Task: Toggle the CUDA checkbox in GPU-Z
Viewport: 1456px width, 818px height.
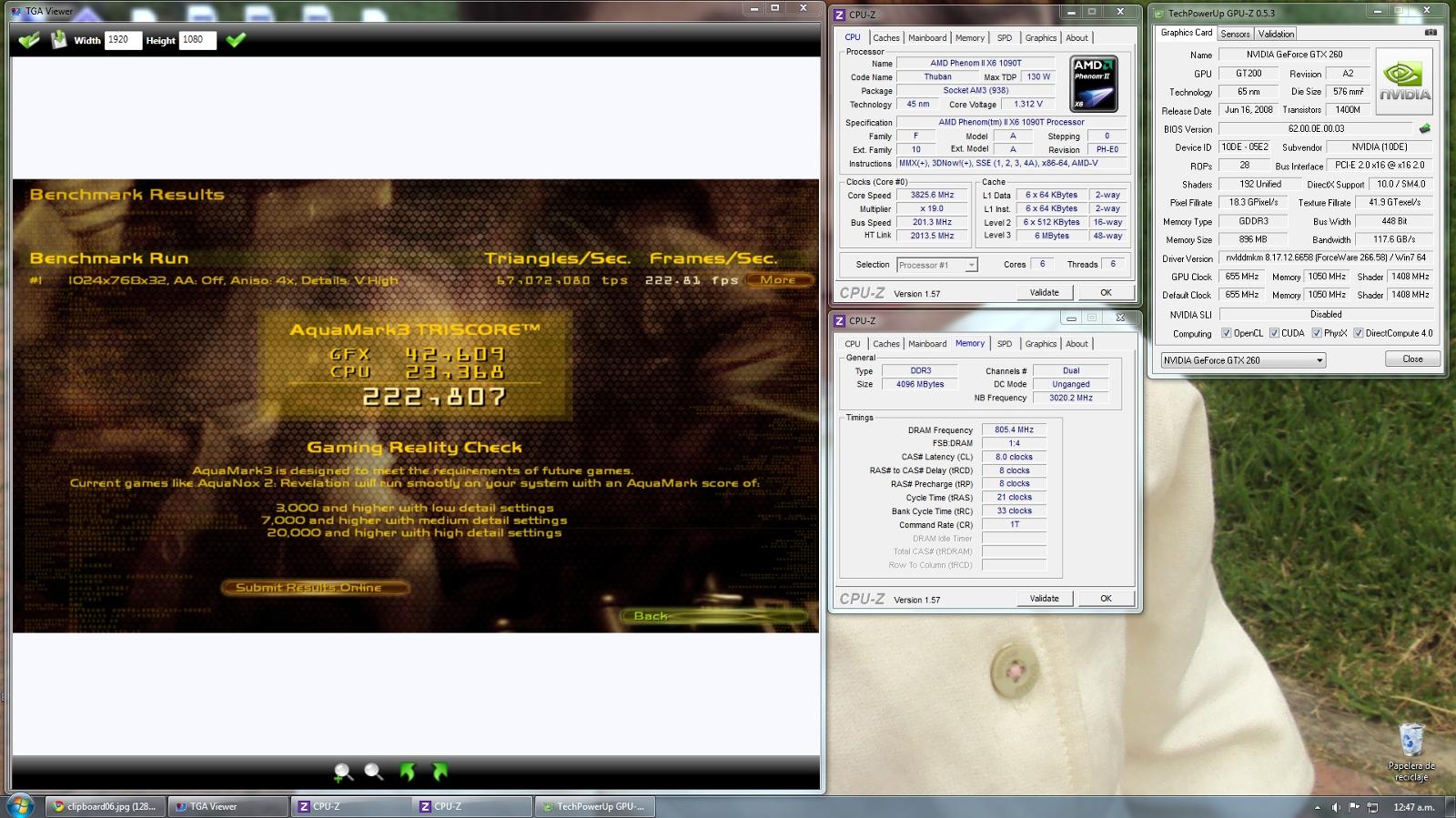Action: click(1274, 333)
